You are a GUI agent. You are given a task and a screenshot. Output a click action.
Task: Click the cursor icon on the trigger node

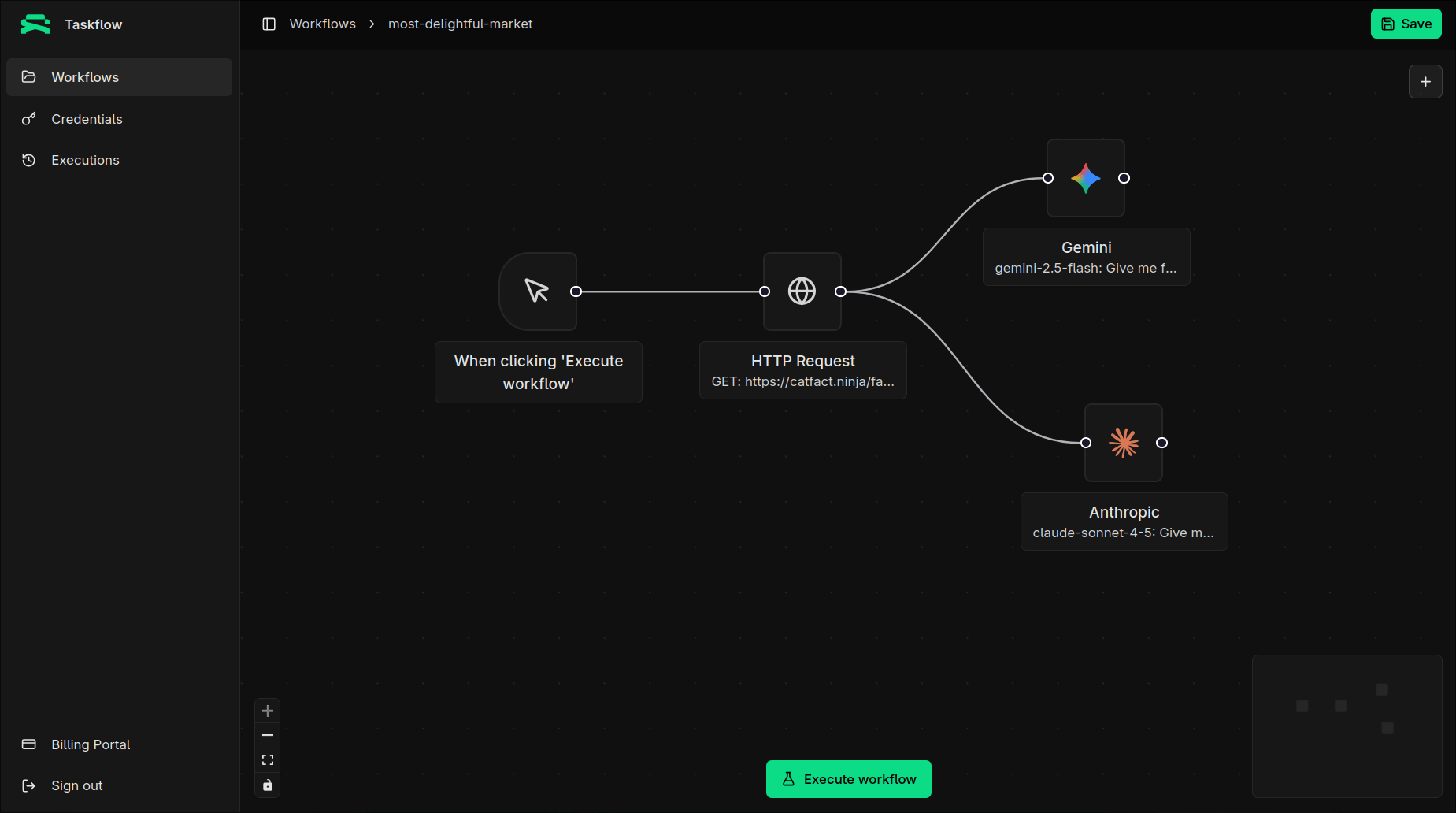click(538, 291)
